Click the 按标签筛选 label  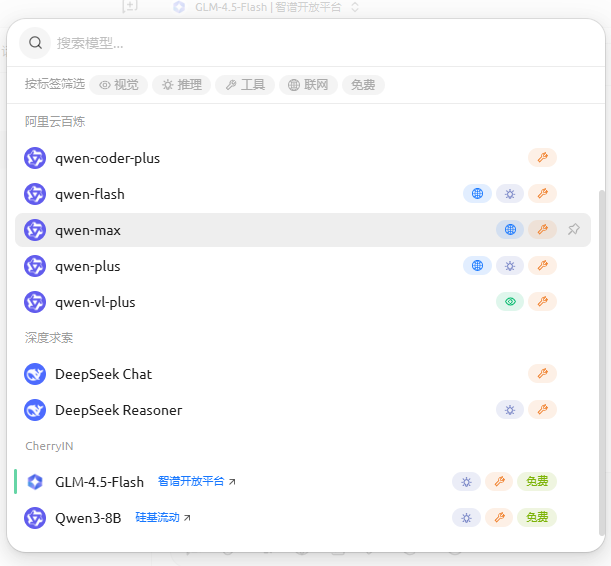[55, 84]
